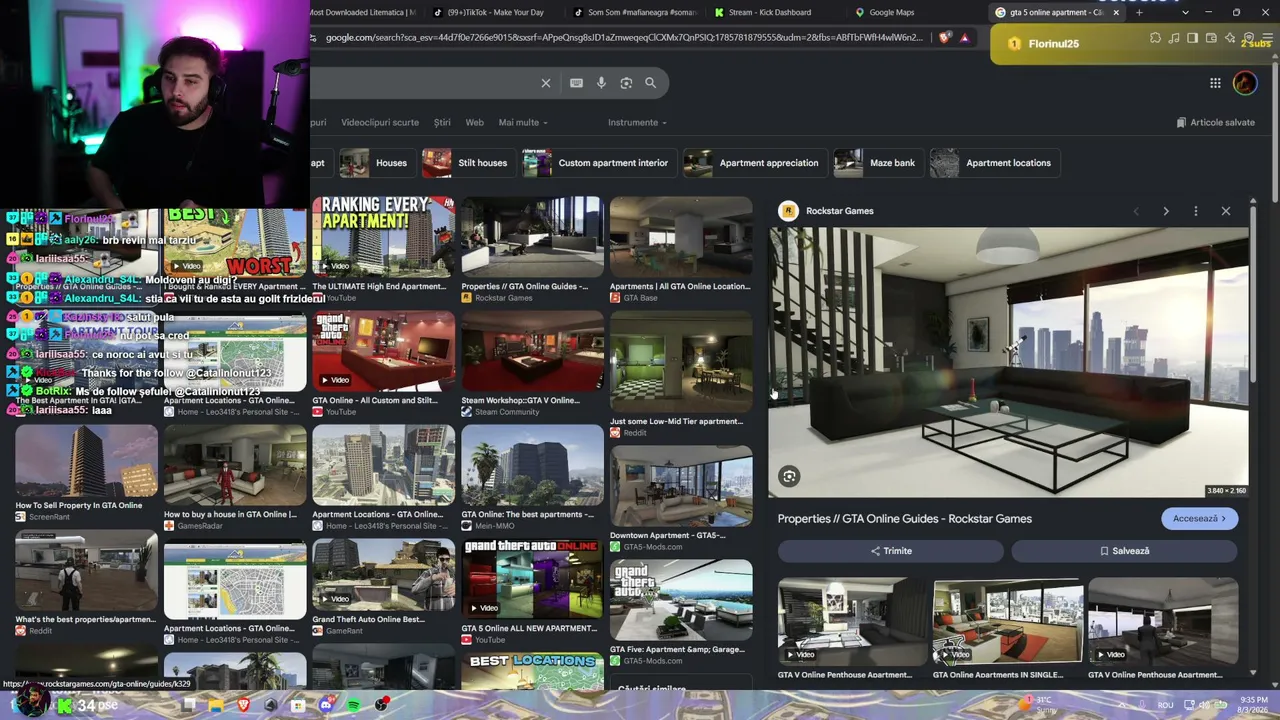Open Brave Shields icon in address bar
Image resolution: width=1280 pixels, height=720 pixels.
point(946,38)
